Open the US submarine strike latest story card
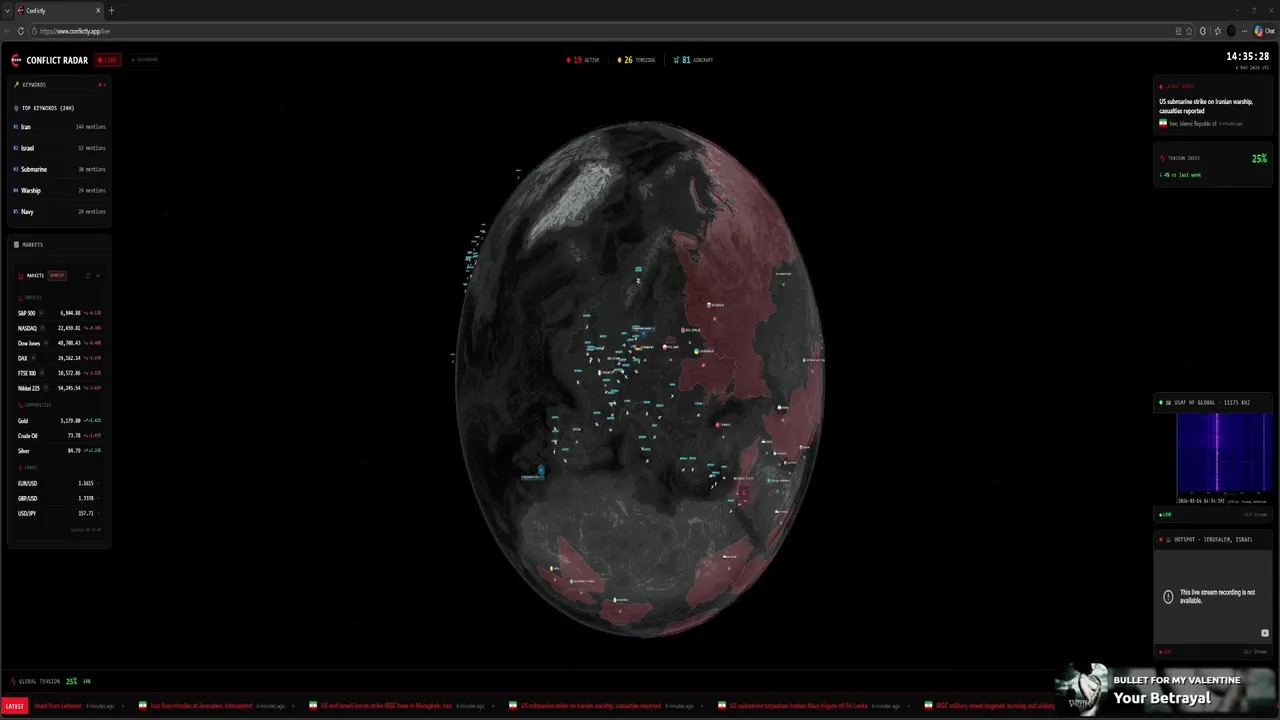 click(x=1212, y=105)
